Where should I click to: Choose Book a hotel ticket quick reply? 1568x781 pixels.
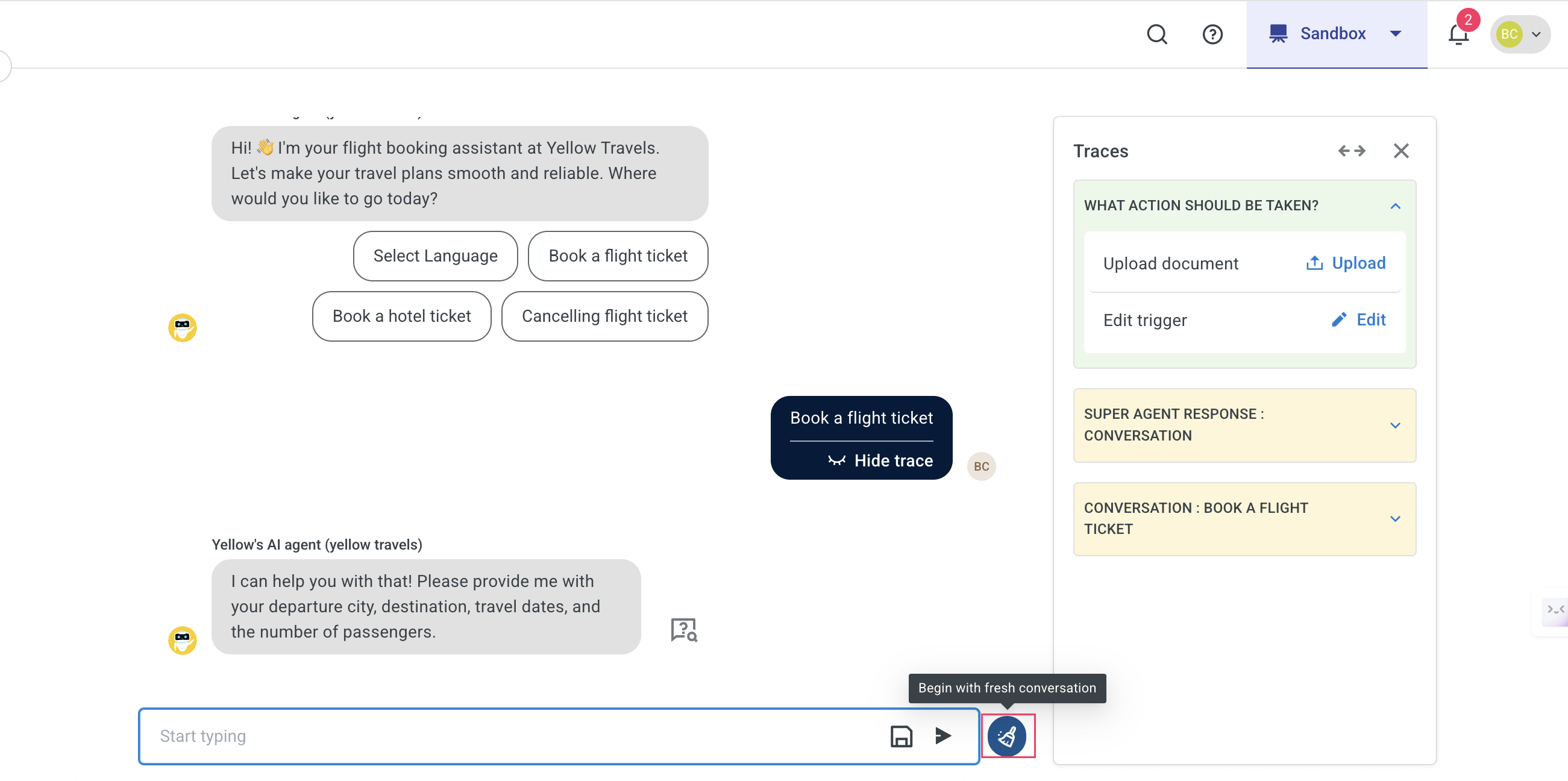(x=401, y=316)
